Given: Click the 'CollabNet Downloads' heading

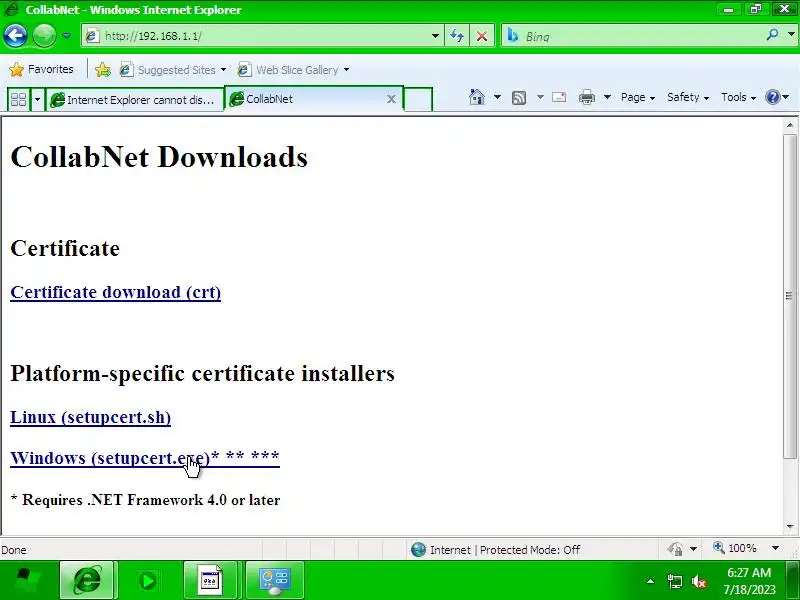Looking at the screenshot, I should click(x=159, y=157).
